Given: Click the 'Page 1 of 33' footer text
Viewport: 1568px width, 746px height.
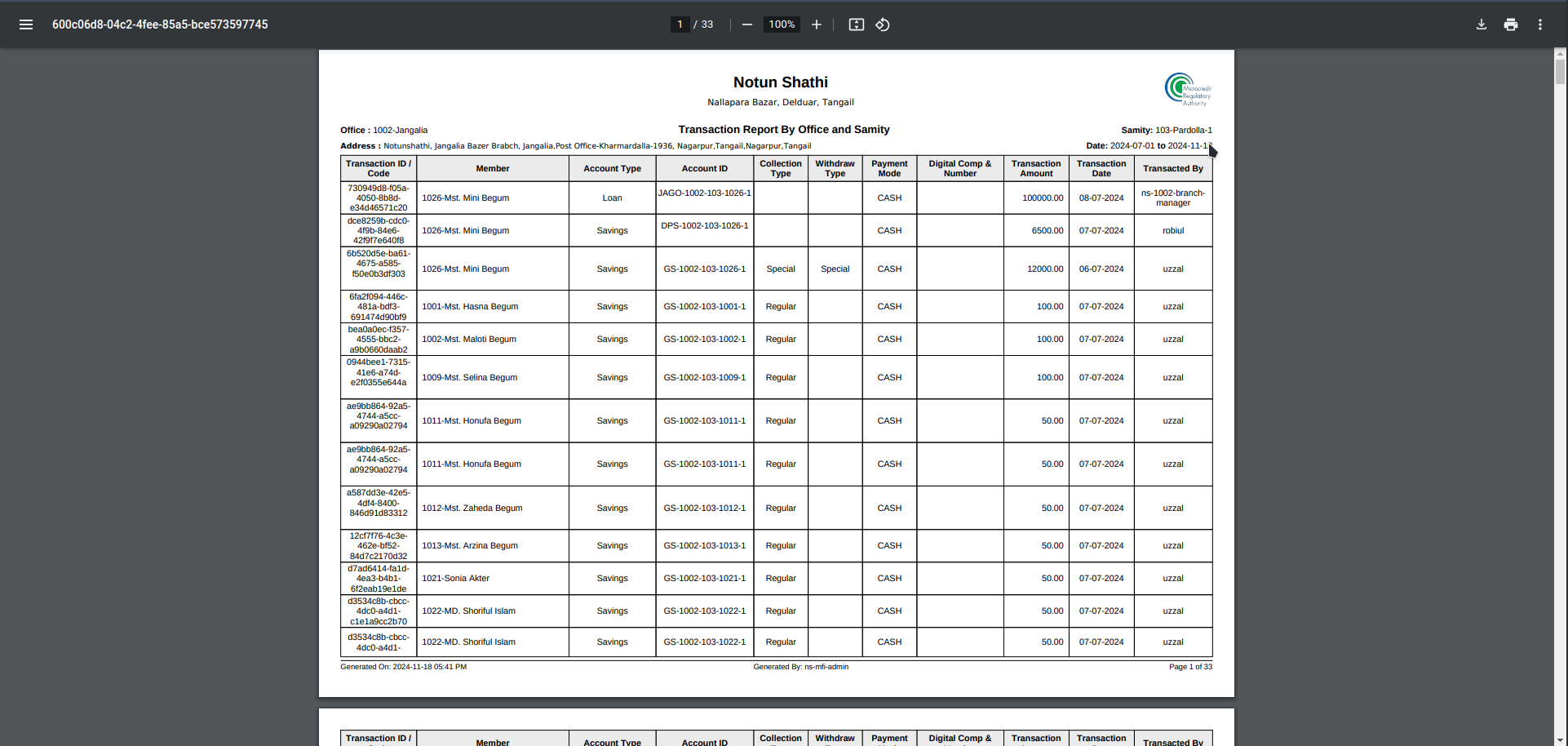Looking at the screenshot, I should pyautogui.click(x=1190, y=667).
